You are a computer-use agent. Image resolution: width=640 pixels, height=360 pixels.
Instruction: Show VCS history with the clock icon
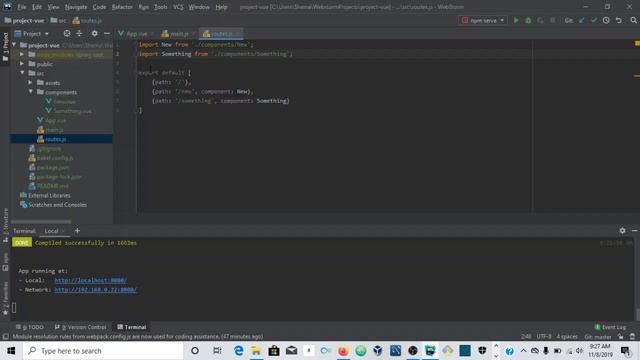(x=606, y=20)
